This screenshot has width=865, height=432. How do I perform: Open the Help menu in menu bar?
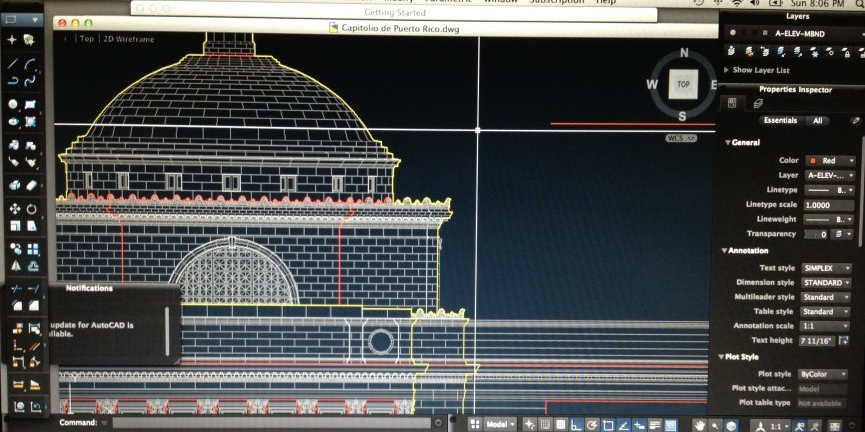606,2
